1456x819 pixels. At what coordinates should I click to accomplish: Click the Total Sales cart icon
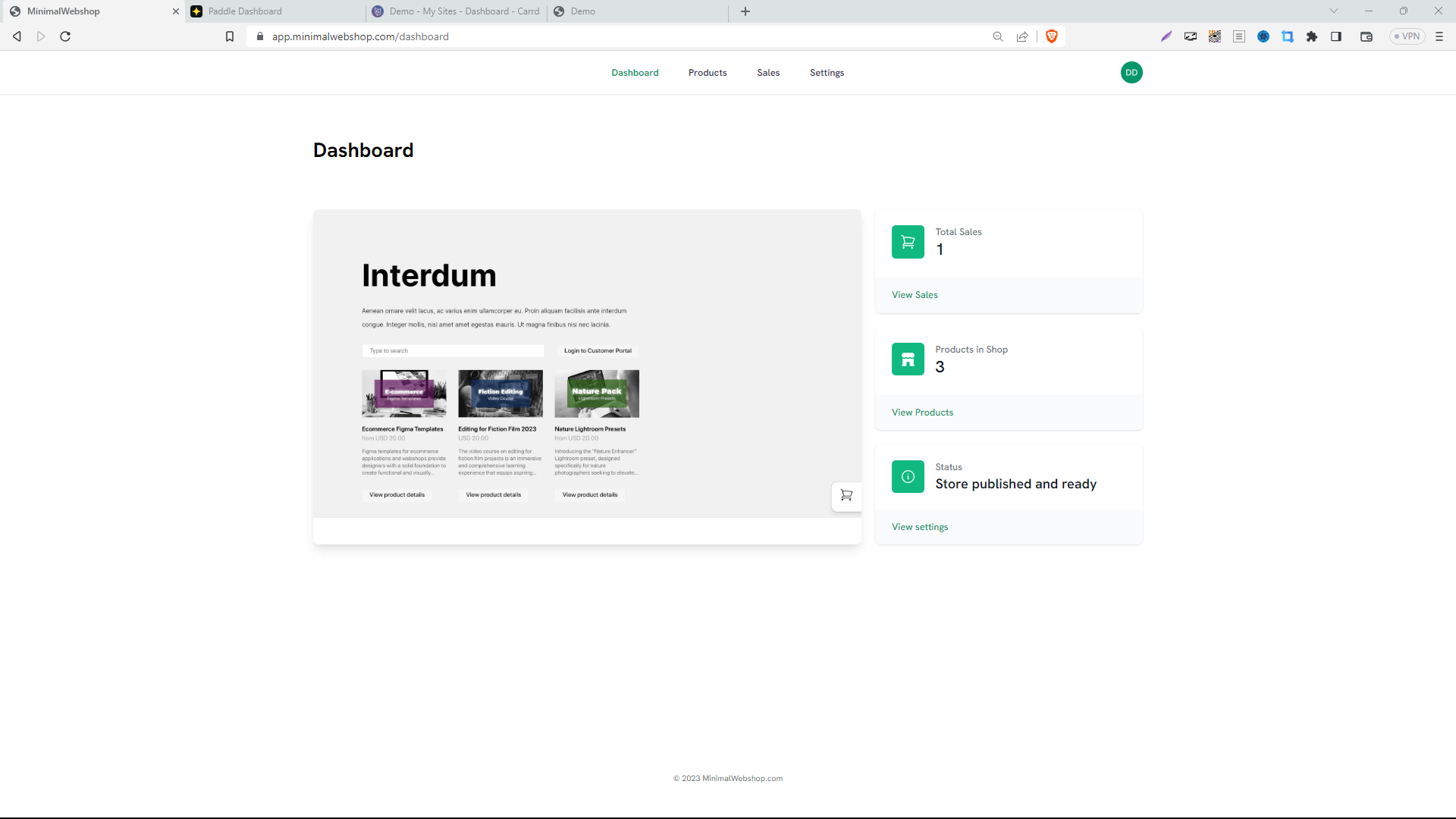[x=908, y=241]
